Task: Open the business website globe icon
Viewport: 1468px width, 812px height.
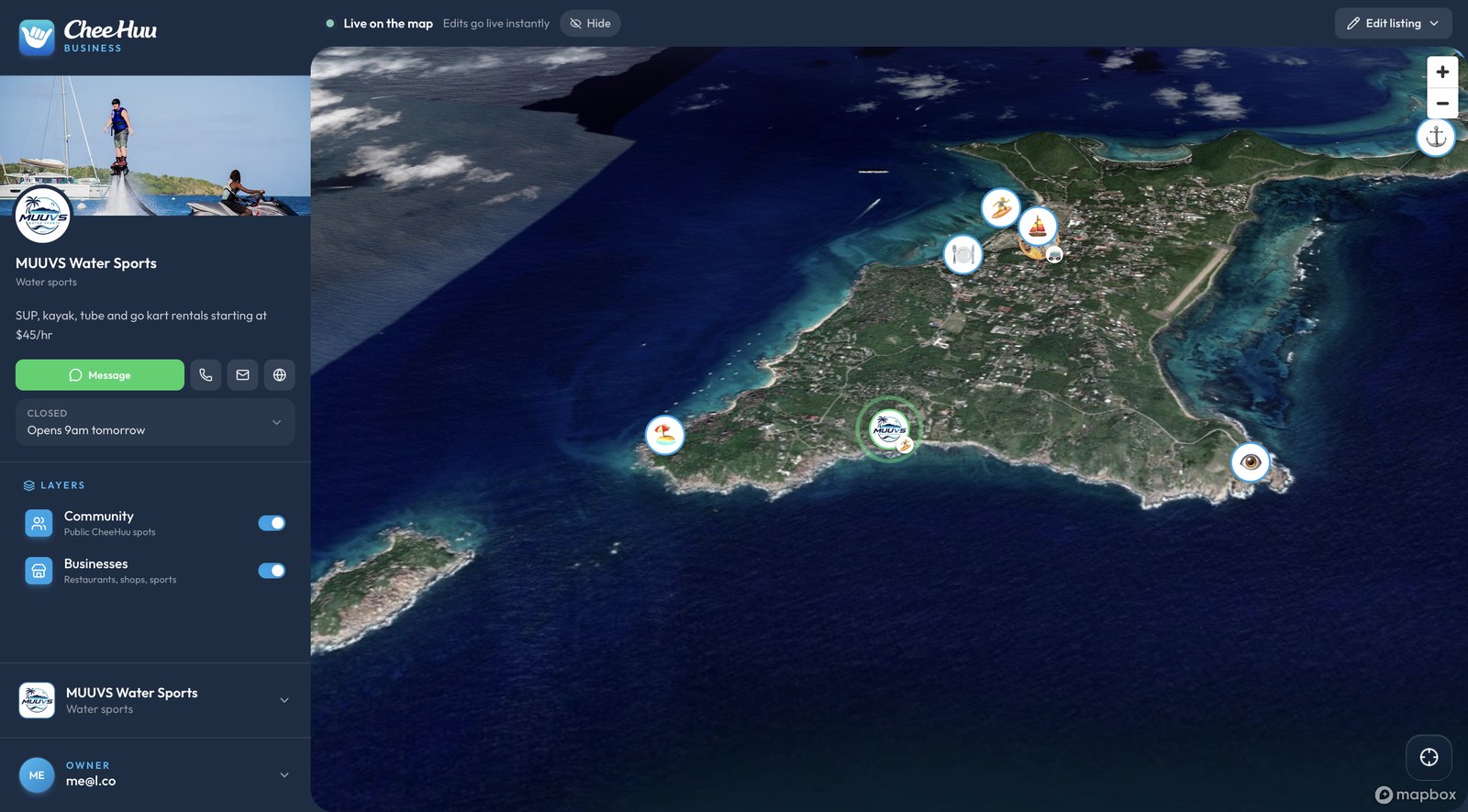Action: pyautogui.click(x=280, y=375)
